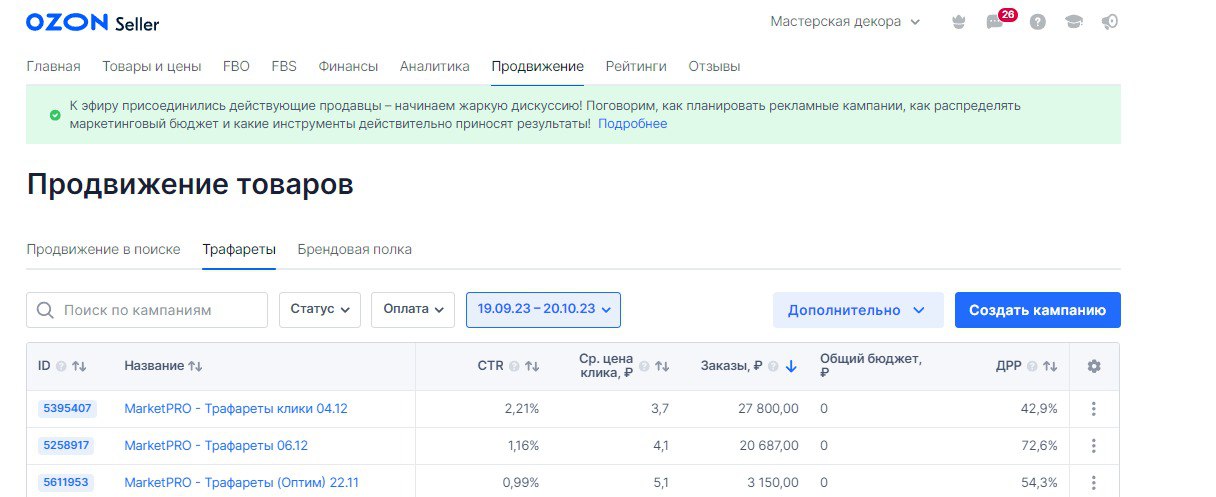The width and height of the screenshot is (1216, 497).
Task: Expand the Дополнительно dropdown button
Action: [858, 310]
